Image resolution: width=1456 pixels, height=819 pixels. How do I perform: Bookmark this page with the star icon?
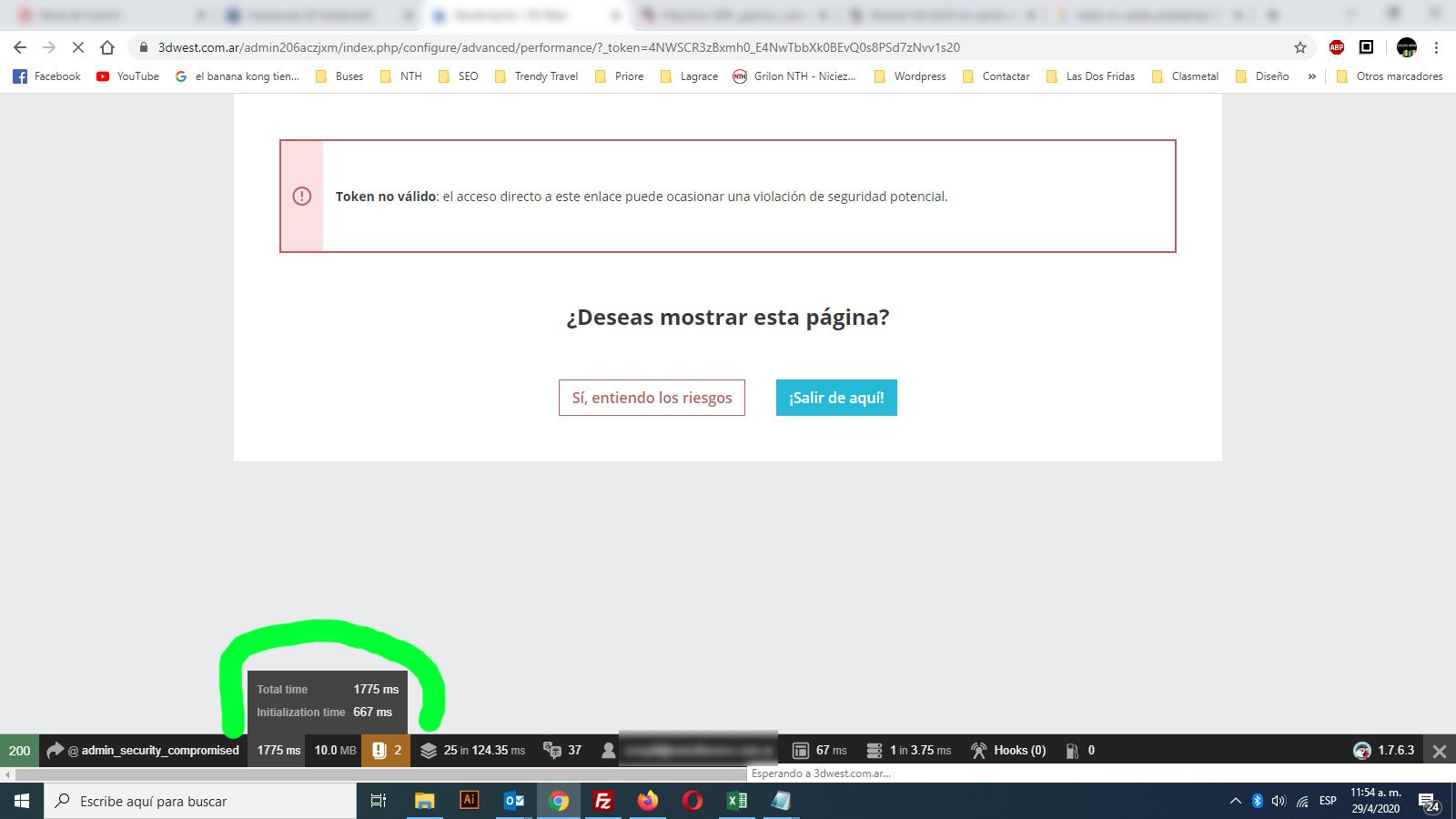pyautogui.click(x=1300, y=47)
